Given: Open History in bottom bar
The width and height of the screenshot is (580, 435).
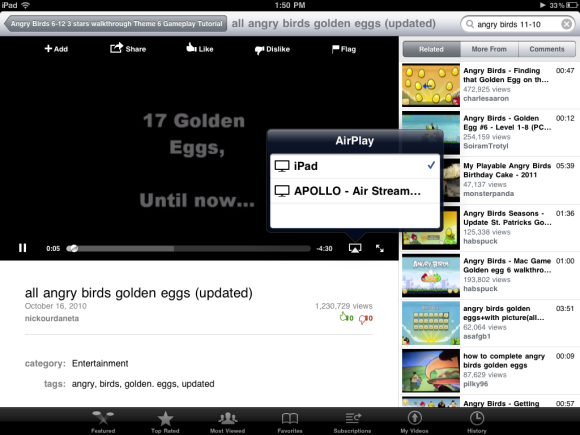Looking at the screenshot, I should [477, 422].
